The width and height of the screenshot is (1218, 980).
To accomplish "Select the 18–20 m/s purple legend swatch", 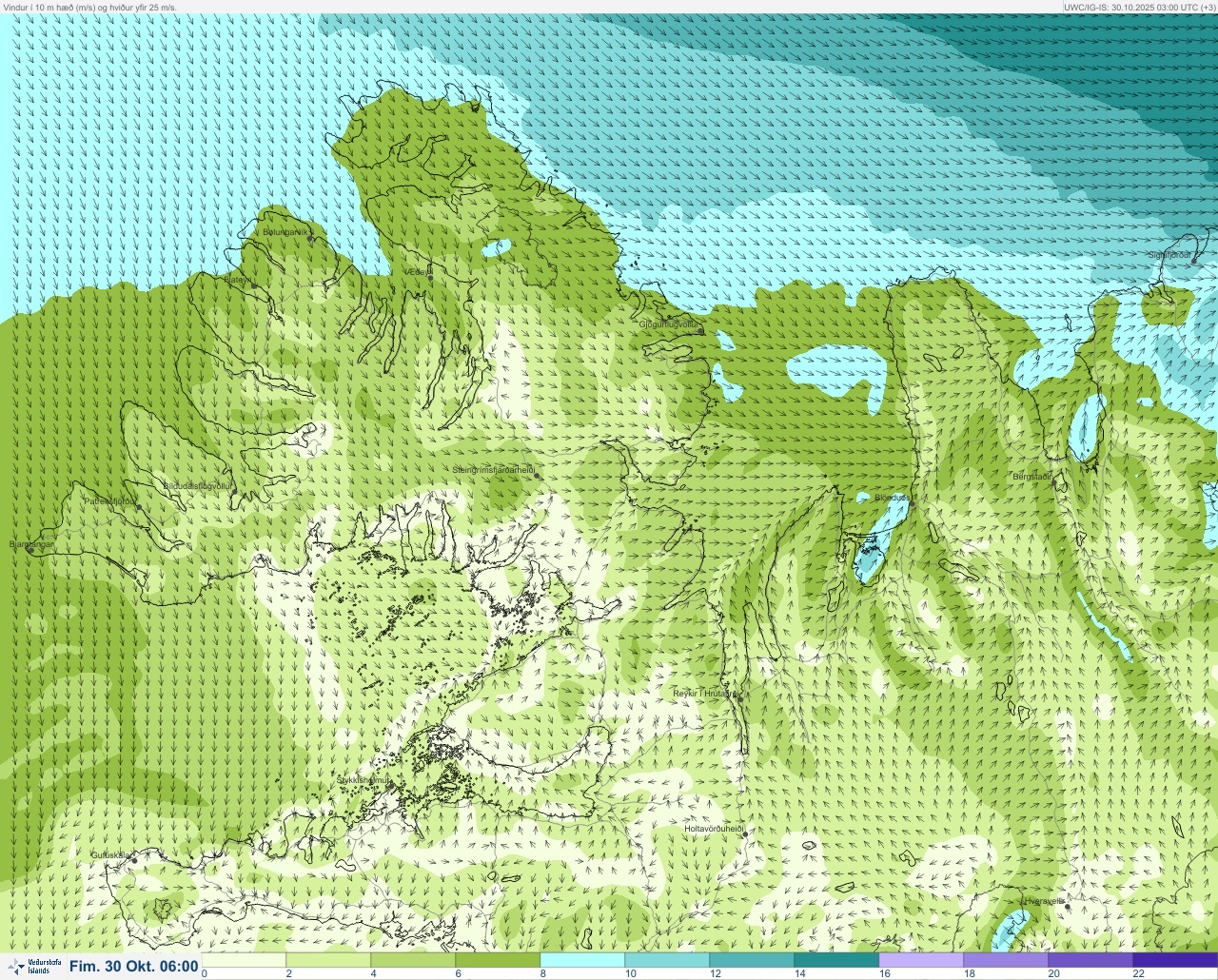I will pos(1006,960).
